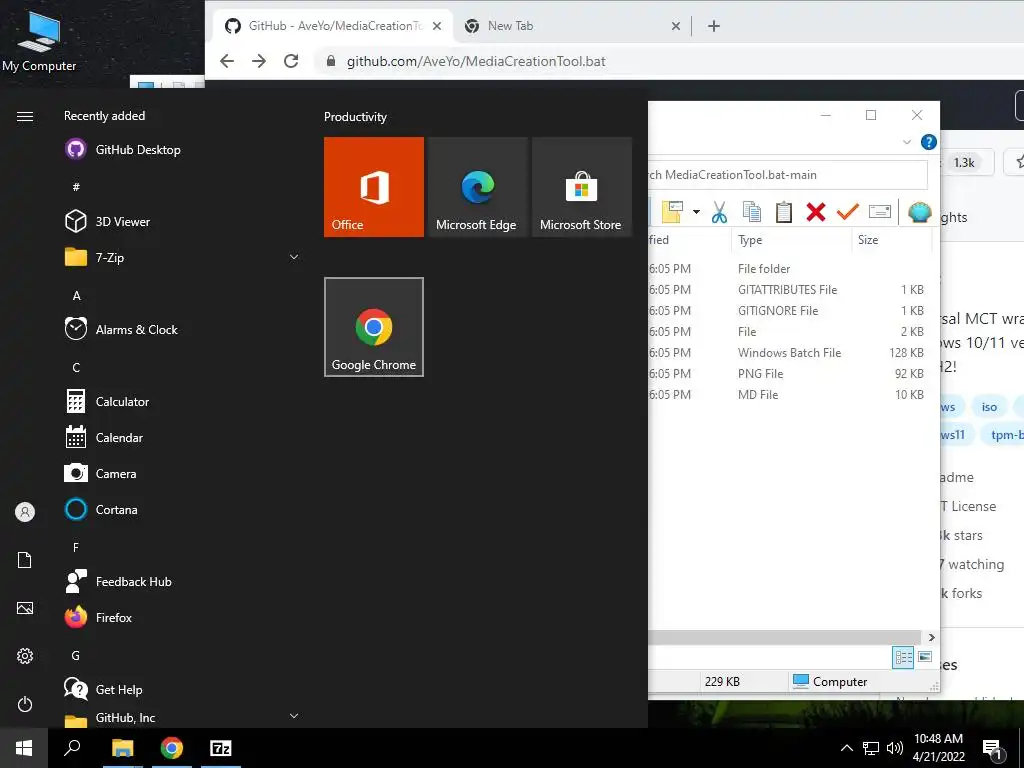
Task: Expand Start menu hamburger navigation
Action: click(25, 116)
